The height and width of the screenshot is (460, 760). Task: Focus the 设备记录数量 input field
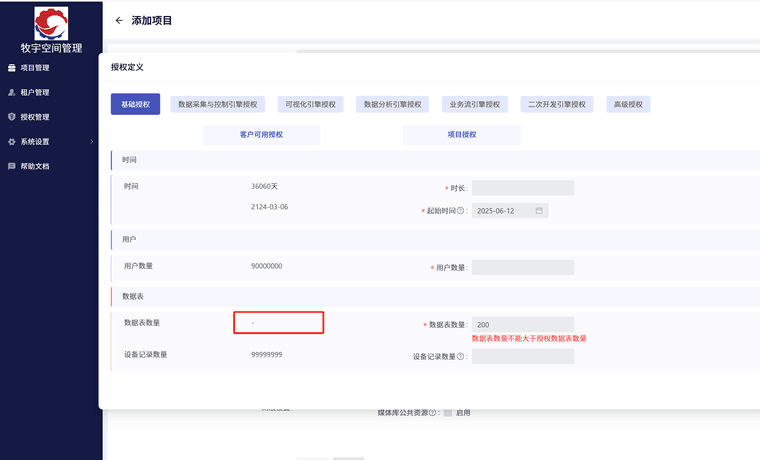523,356
